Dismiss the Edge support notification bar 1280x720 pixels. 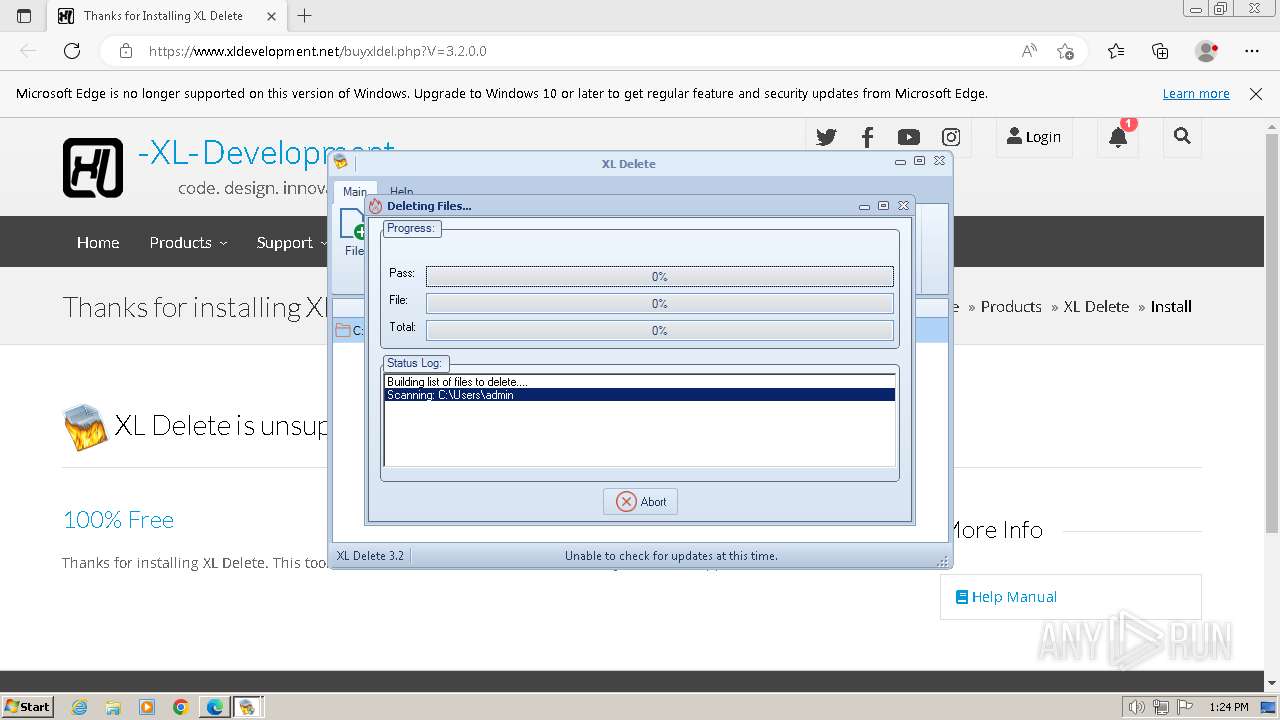point(1256,93)
